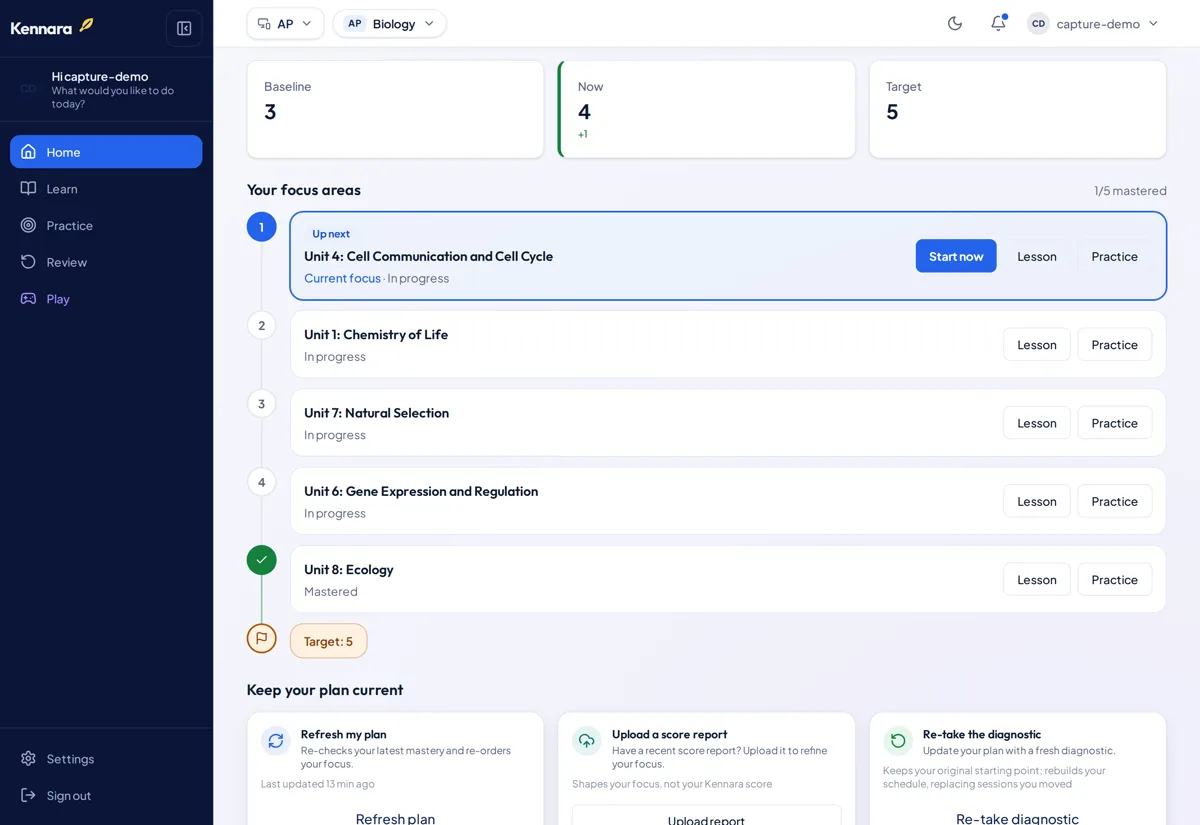Open the AP exam dropdown

pos(285,23)
